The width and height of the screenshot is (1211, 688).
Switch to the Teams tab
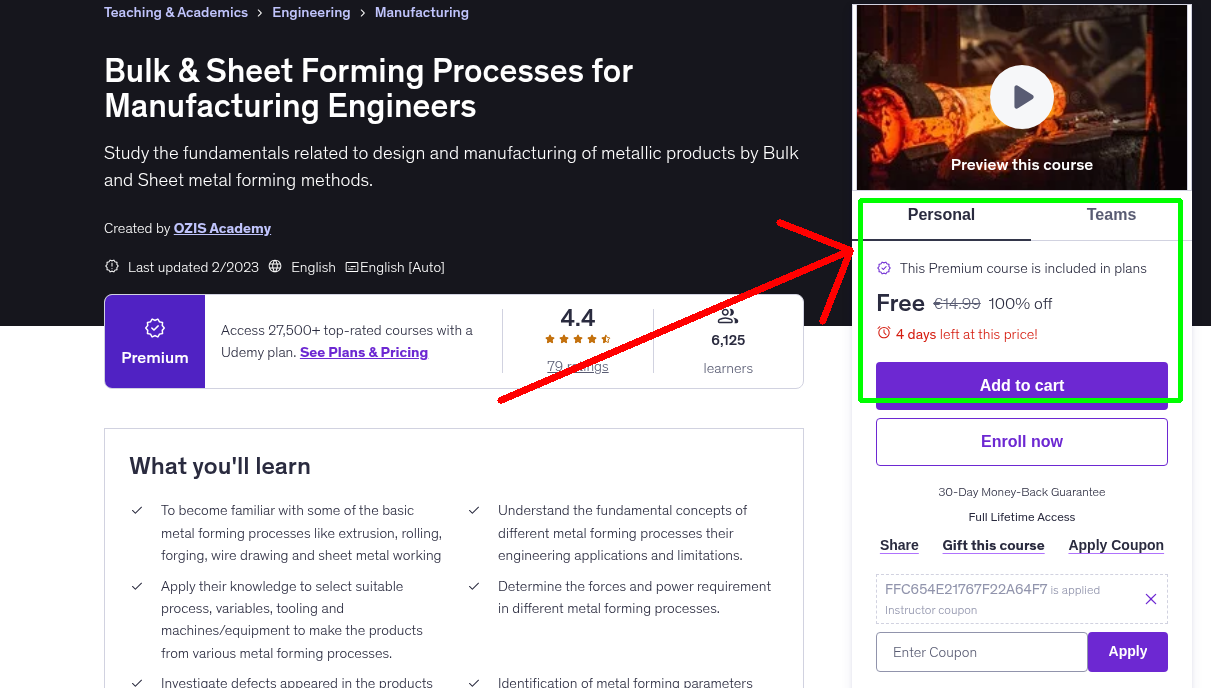pos(1110,214)
